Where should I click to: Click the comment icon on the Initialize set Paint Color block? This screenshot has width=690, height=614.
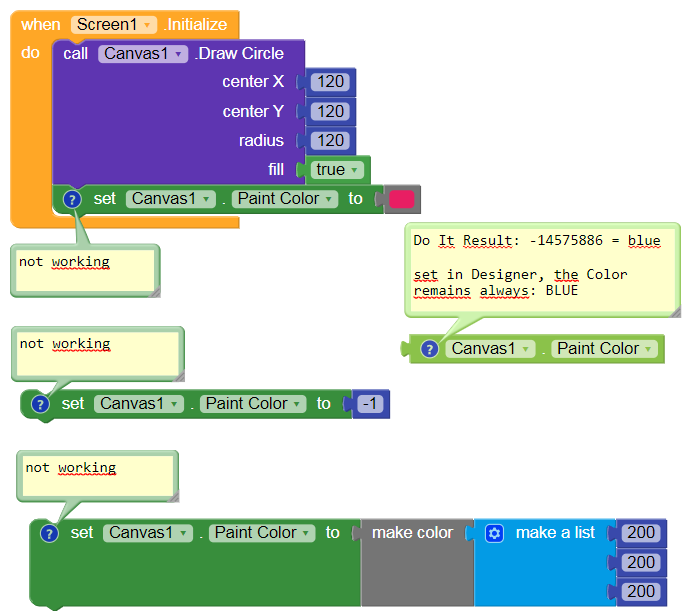click(x=72, y=199)
